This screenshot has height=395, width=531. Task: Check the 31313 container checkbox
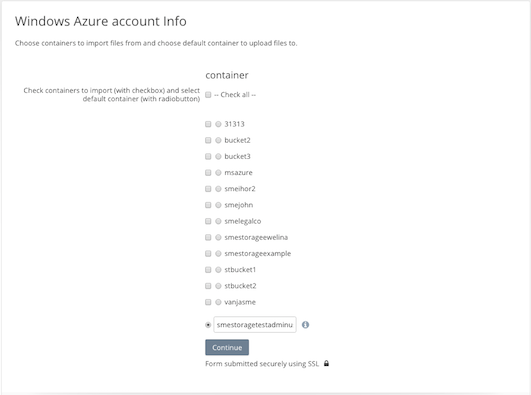pos(208,124)
